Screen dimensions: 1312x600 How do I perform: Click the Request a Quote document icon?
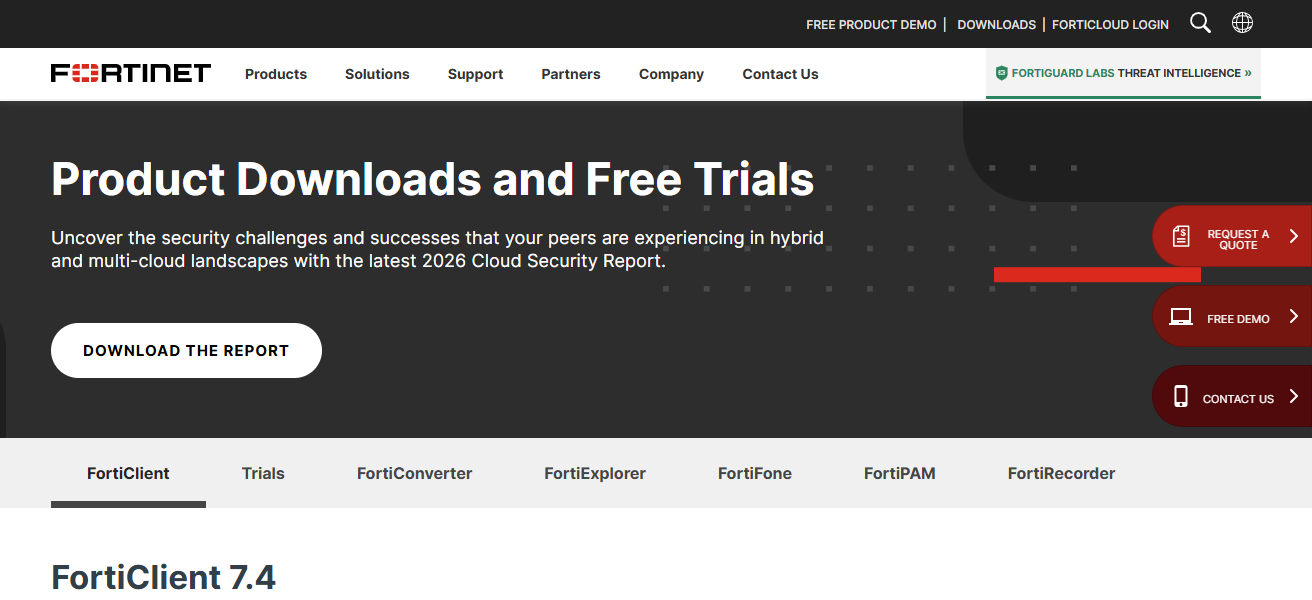pos(1181,236)
